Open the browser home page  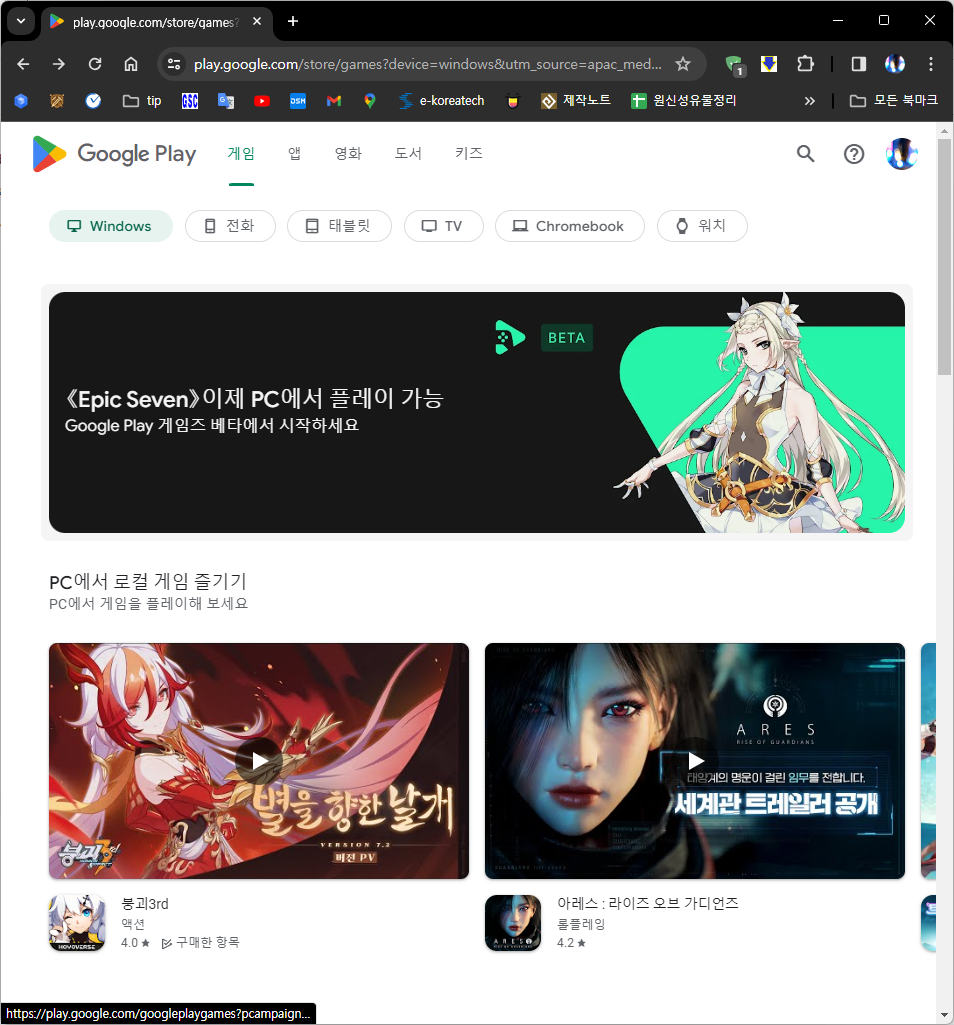[x=131, y=64]
